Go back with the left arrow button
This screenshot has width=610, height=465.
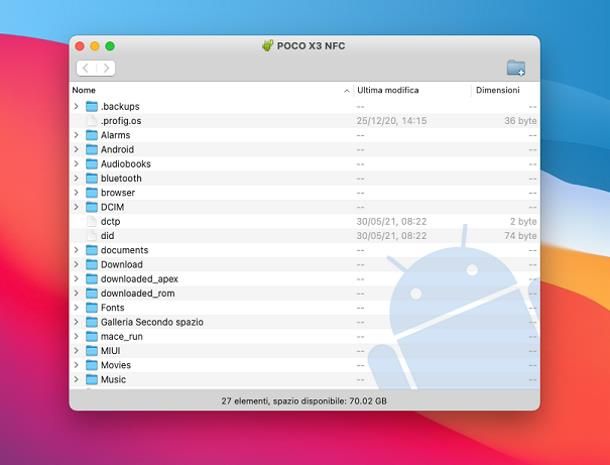tap(86, 68)
